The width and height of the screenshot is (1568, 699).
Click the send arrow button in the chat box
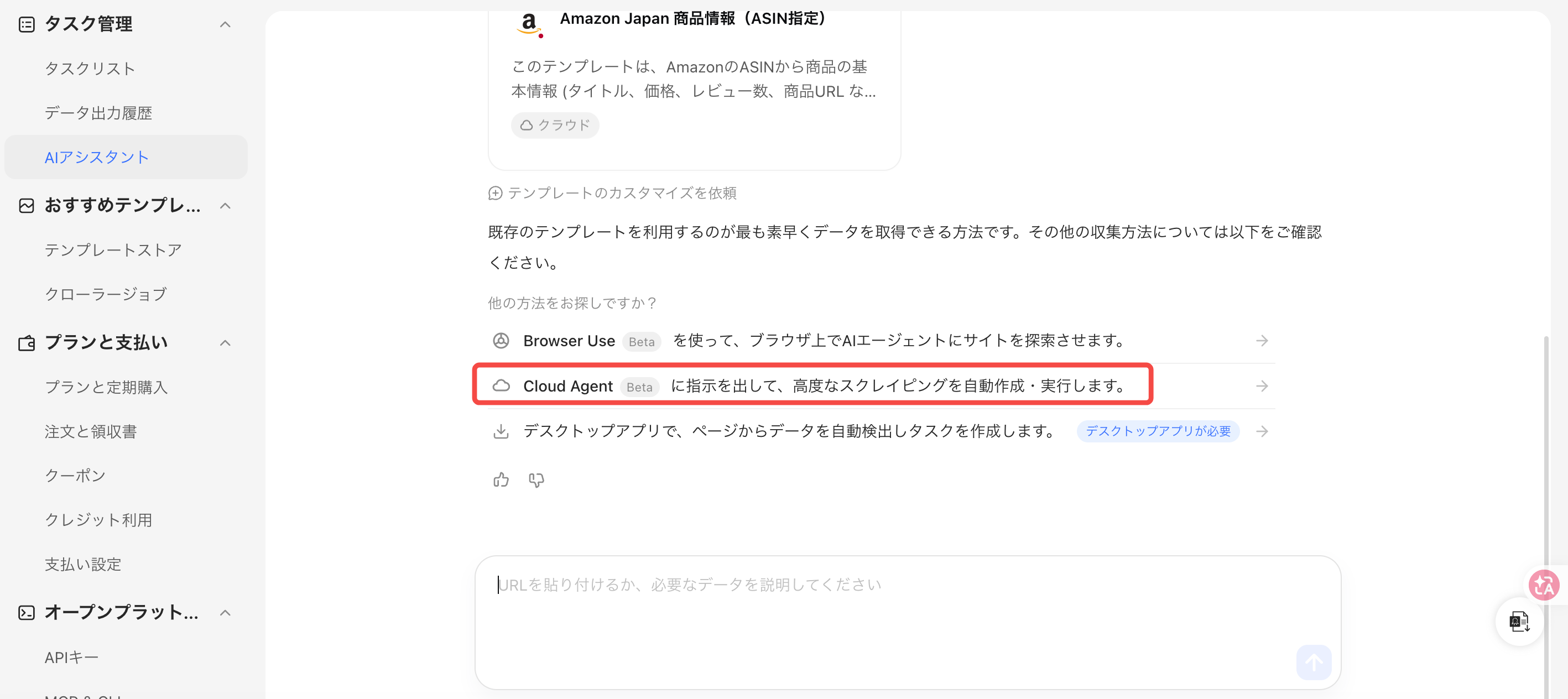[x=1314, y=662]
